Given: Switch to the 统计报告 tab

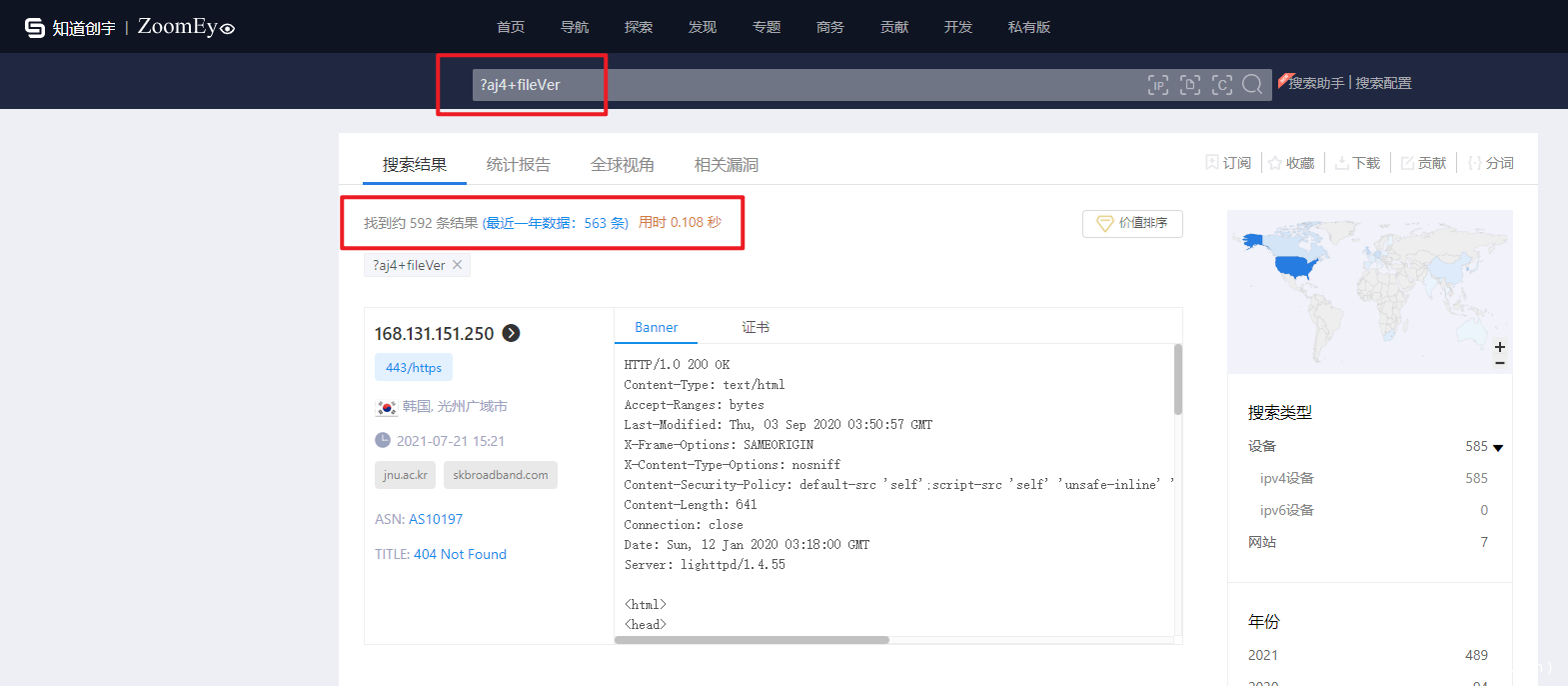Looking at the screenshot, I should point(518,165).
